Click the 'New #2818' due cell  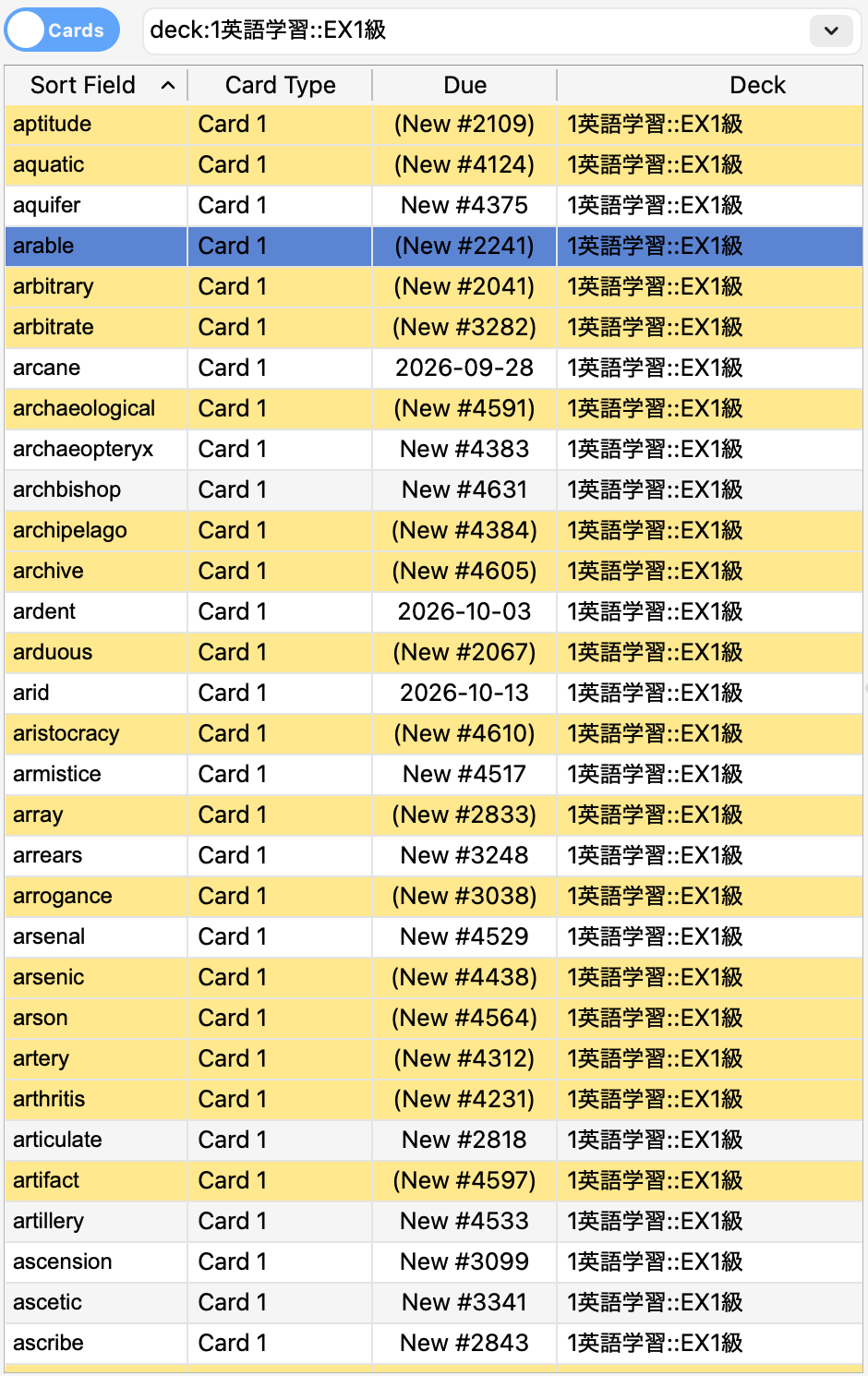pos(464,1140)
